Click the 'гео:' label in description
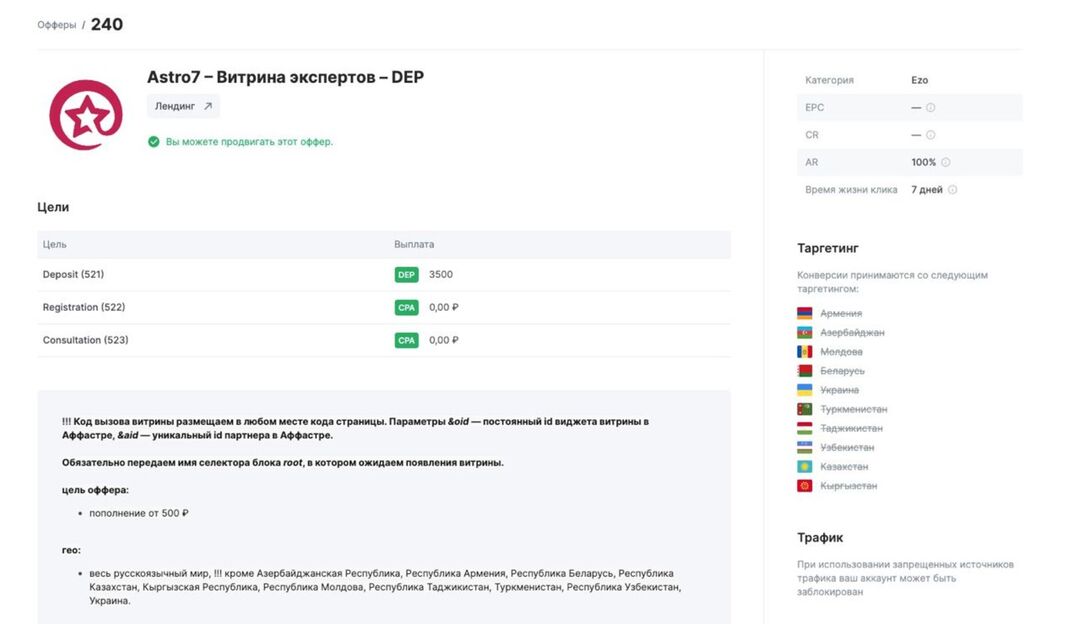Screen dimensions: 1080x624 coord(71,550)
